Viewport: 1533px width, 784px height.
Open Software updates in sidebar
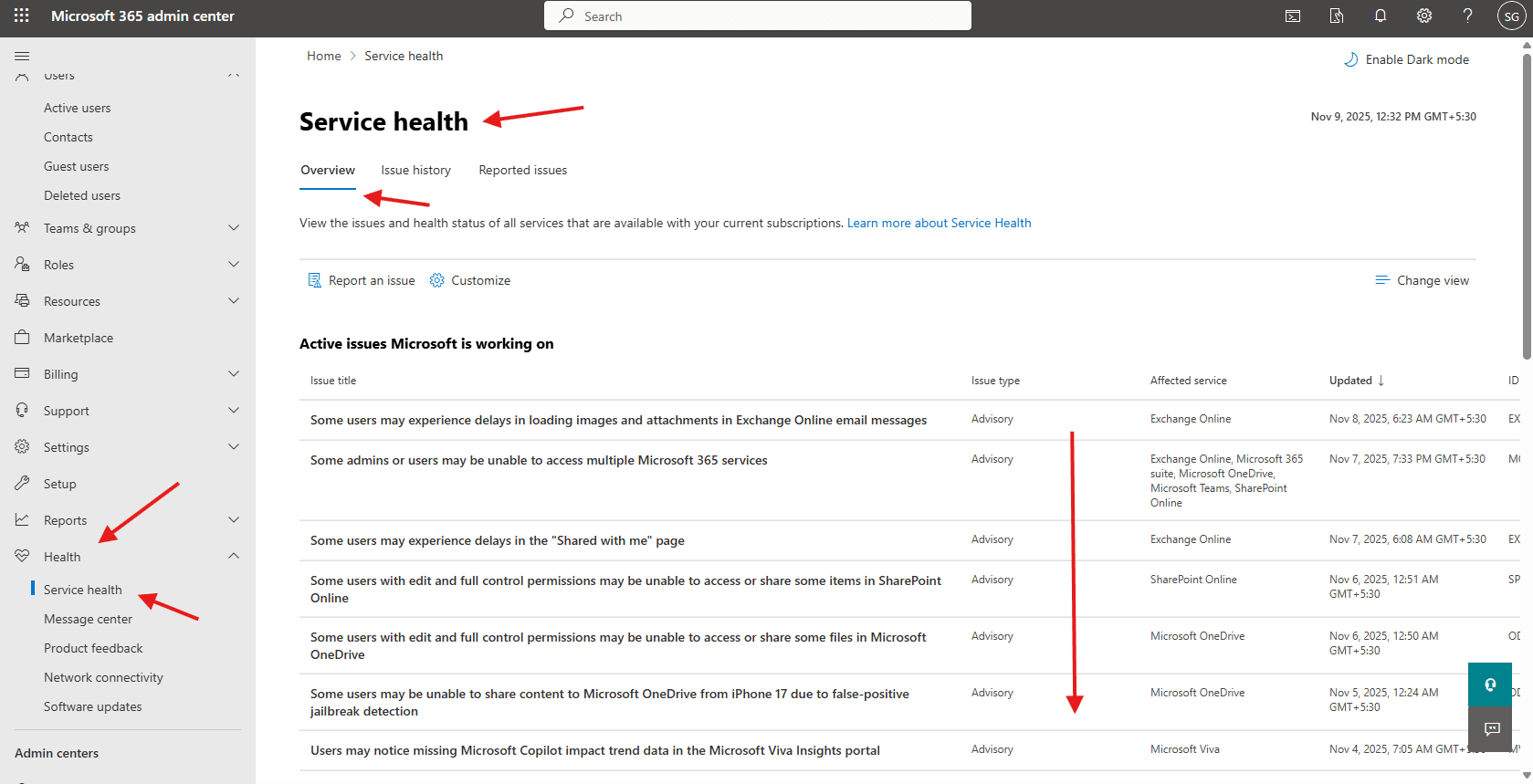93,706
